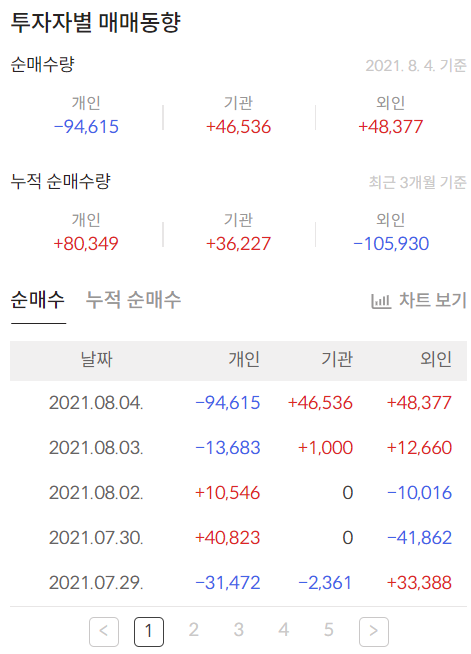The image size is (471, 654).
Task: Go to previous page arrow
Action: pos(104,631)
